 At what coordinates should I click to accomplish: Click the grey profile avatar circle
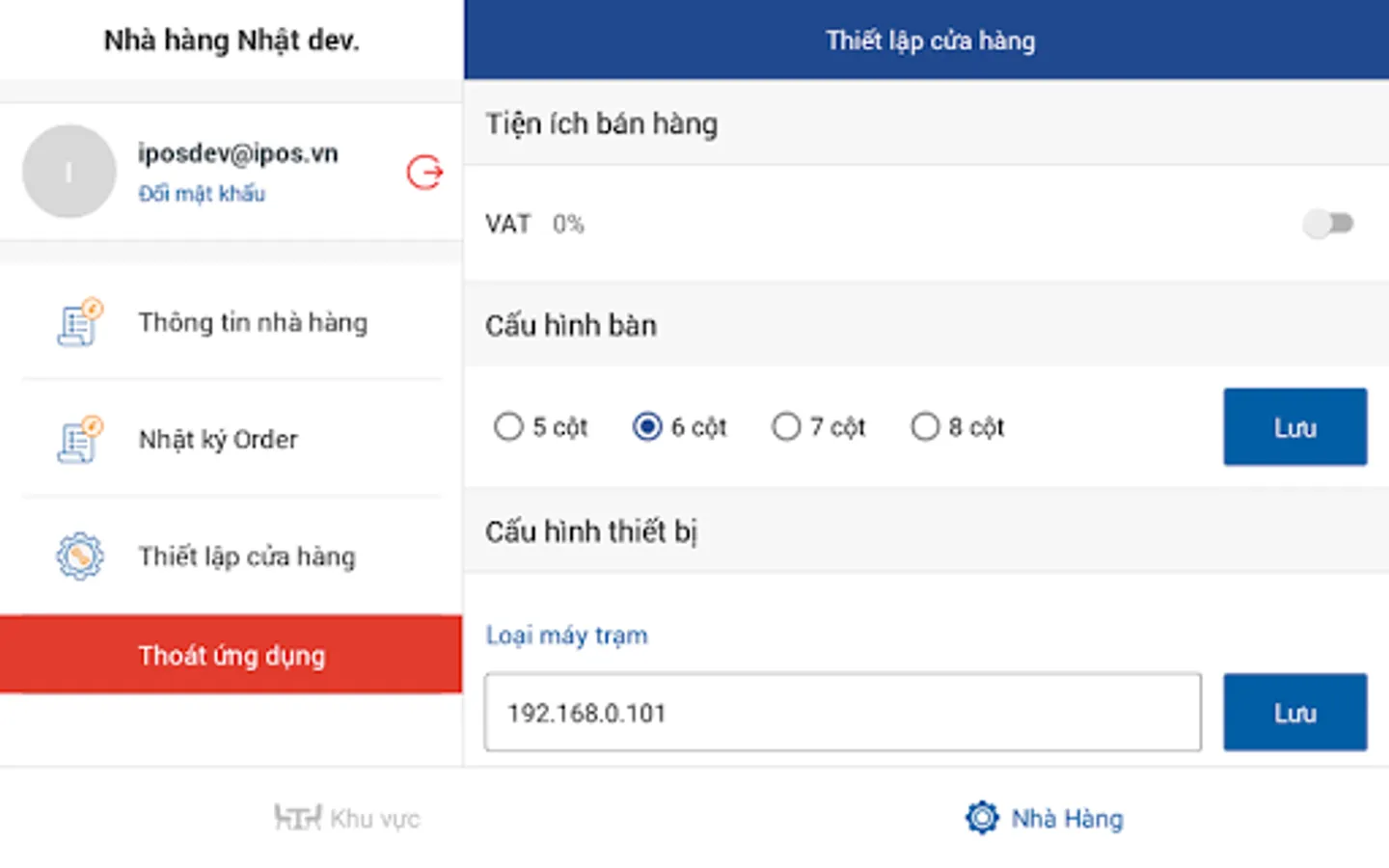[x=69, y=172]
